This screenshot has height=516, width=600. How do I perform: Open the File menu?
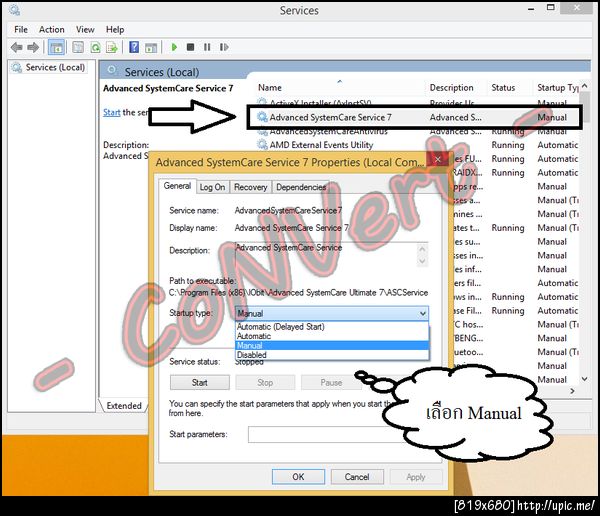(x=21, y=29)
